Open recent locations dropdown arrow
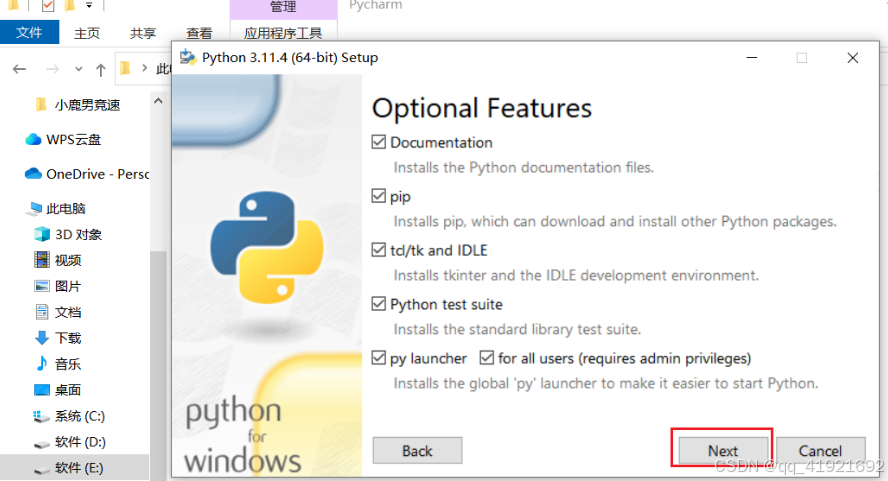This screenshot has height=481, width=888. (78, 69)
